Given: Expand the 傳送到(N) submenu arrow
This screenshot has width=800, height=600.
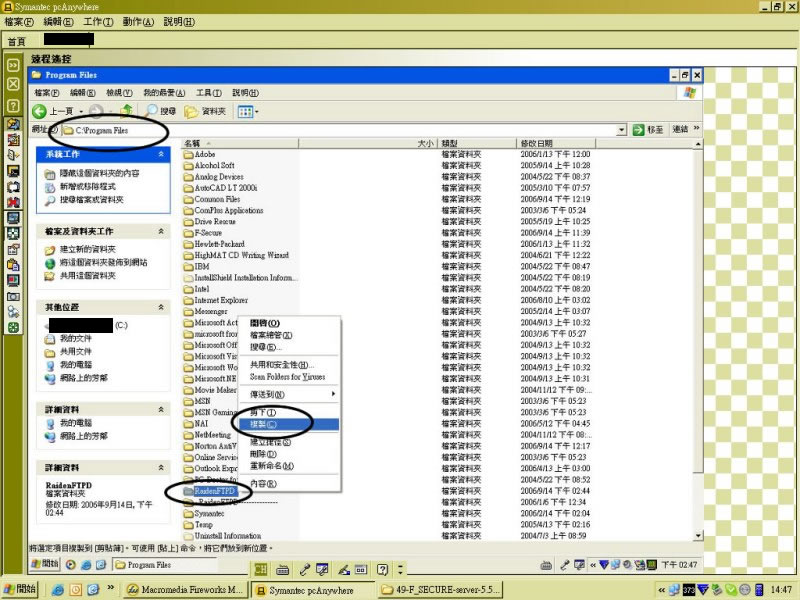Looking at the screenshot, I should tap(333, 394).
